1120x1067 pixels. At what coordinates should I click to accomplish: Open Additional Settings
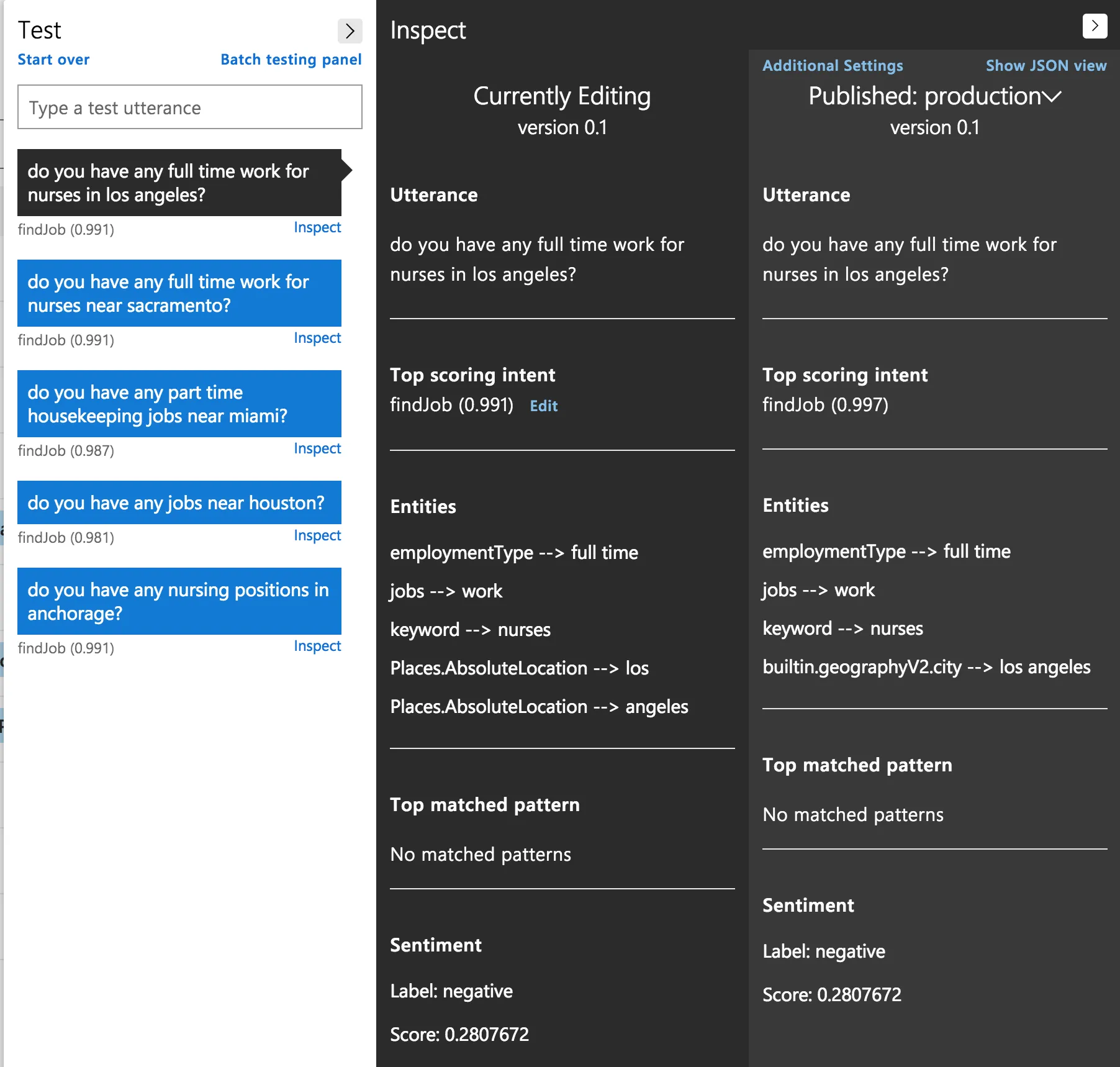click(x=832, y=66)
